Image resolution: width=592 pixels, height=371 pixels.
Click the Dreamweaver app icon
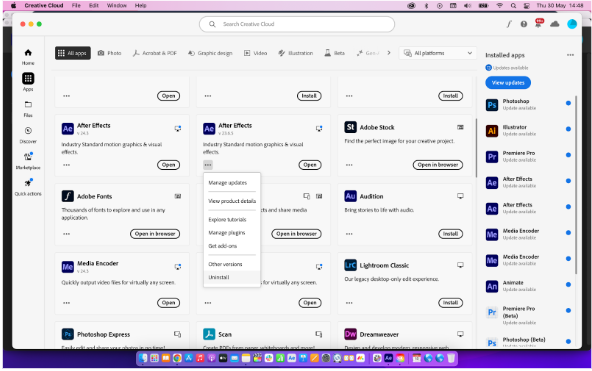tap(350, 334)
